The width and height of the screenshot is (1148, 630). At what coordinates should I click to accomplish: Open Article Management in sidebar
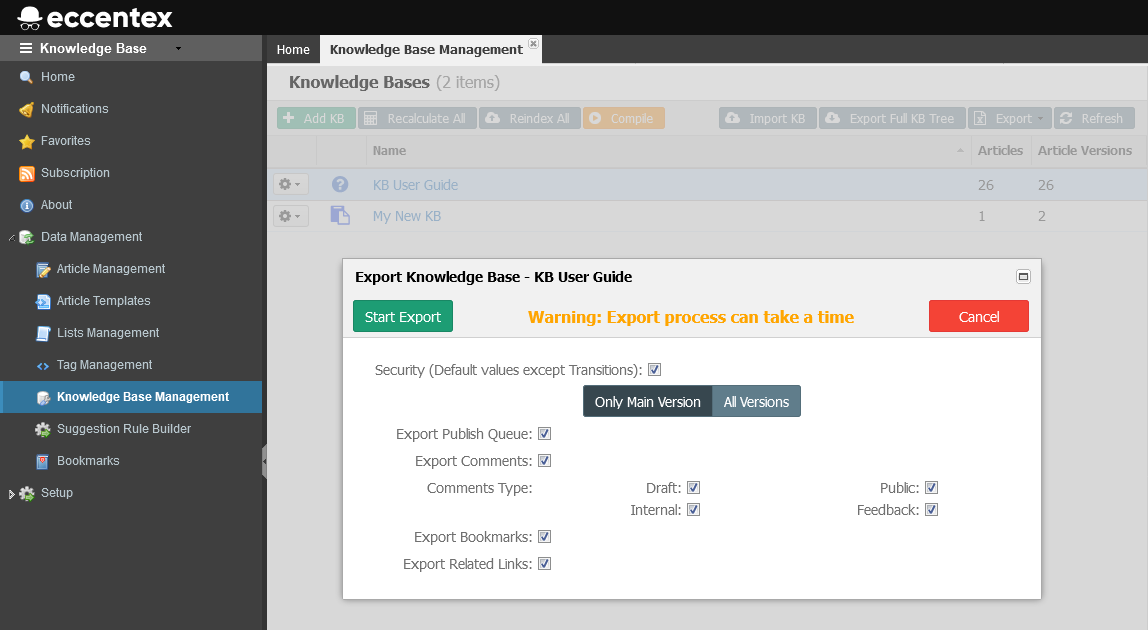111,269
